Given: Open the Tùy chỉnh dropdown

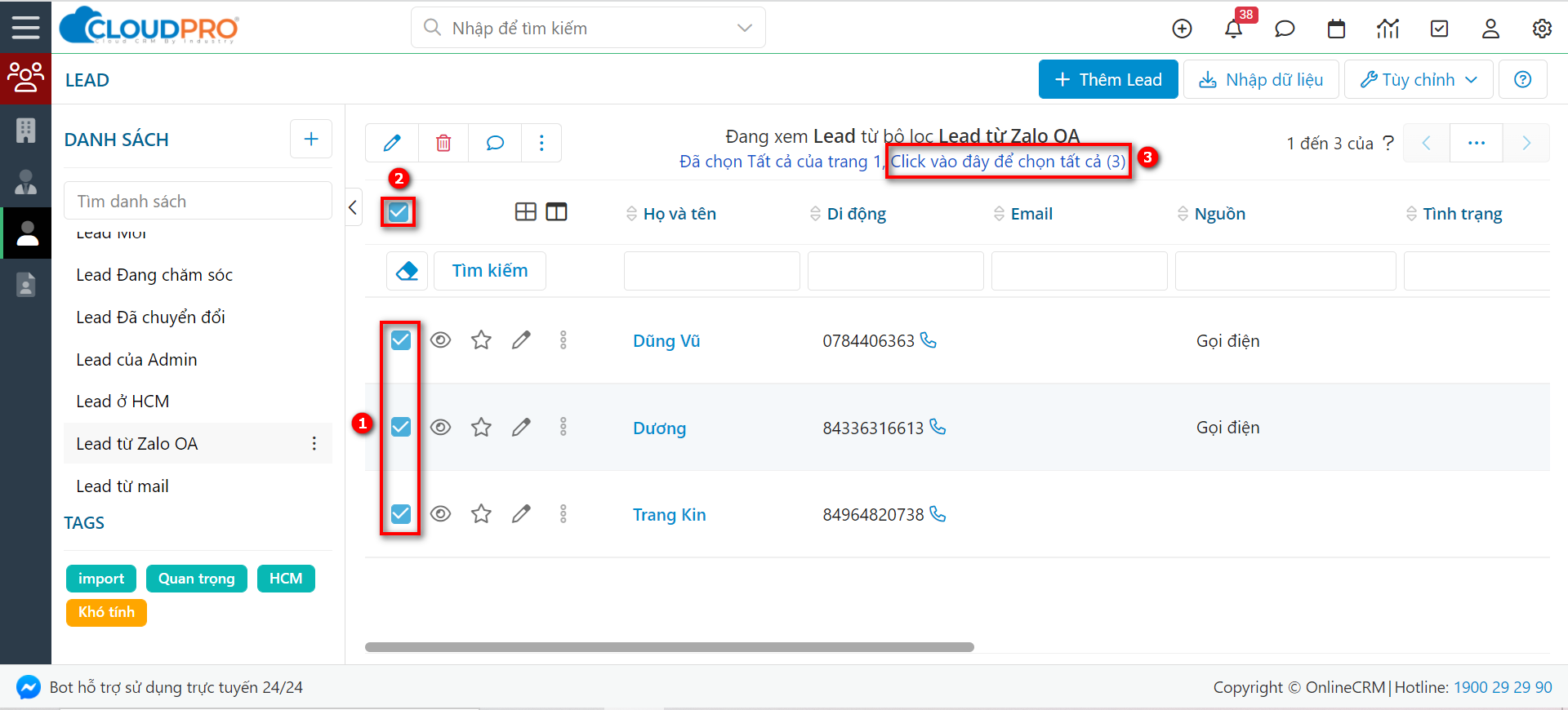Looking at the screenshot, I should pyautogui.click(x=1419, y=79).
